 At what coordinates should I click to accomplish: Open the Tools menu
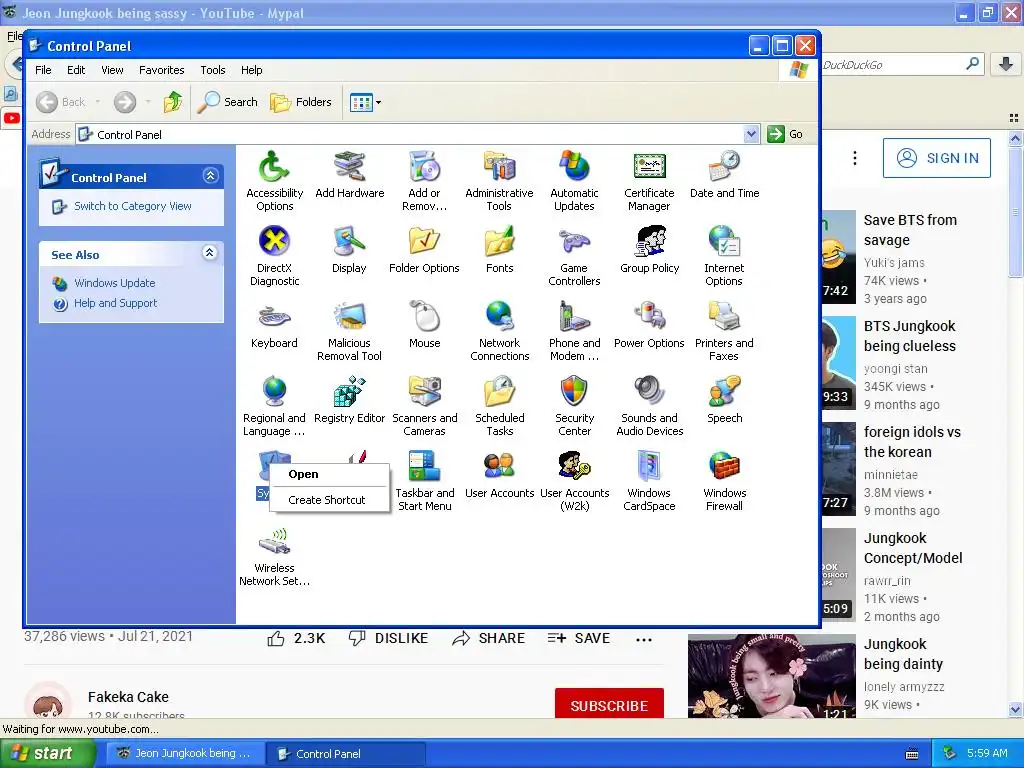click(x=212, y=70)
